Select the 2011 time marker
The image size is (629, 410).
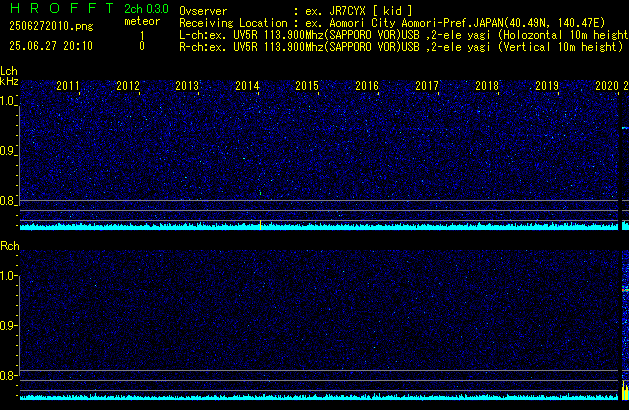[x=68, y=86]
